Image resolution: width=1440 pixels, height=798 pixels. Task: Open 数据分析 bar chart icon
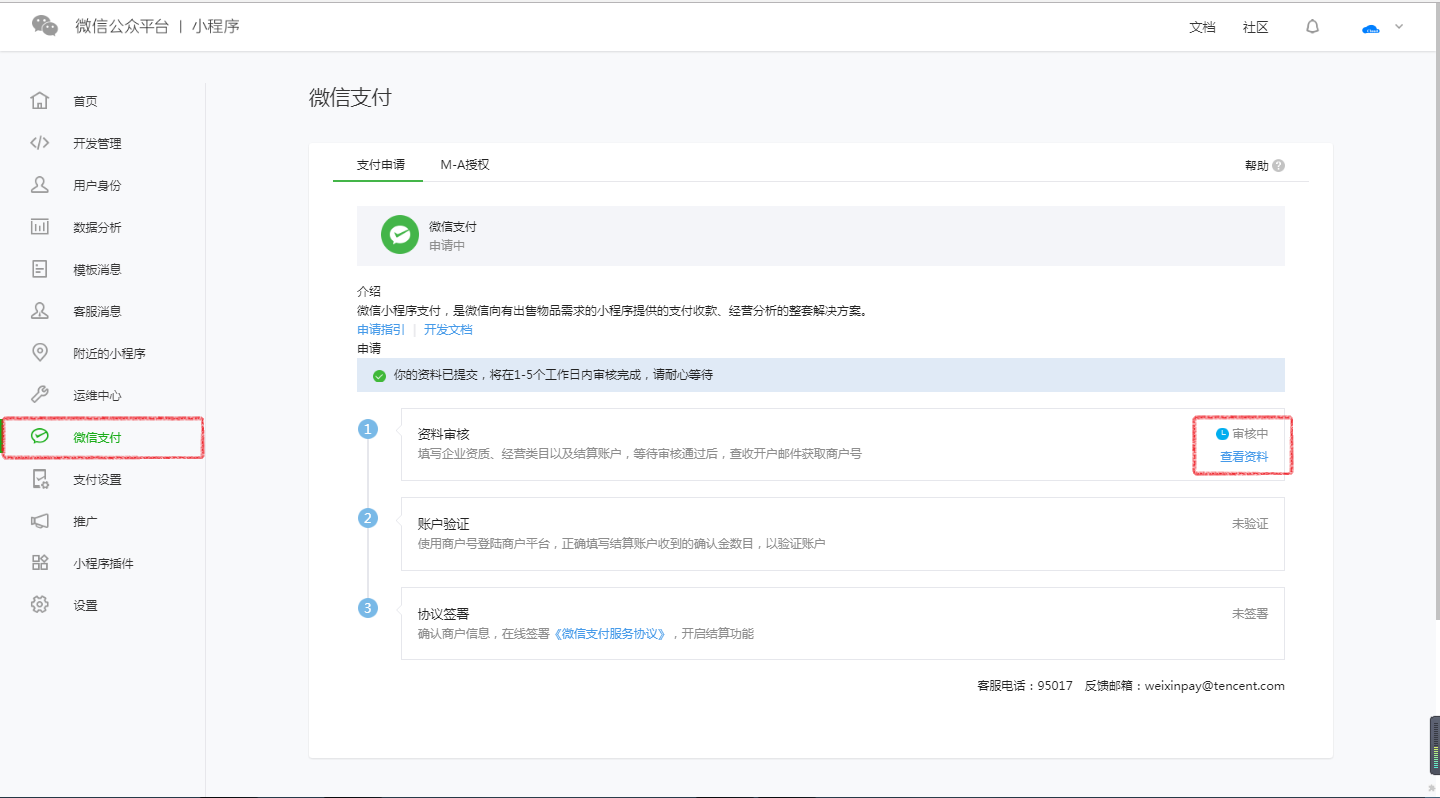(x=40, y=227)
